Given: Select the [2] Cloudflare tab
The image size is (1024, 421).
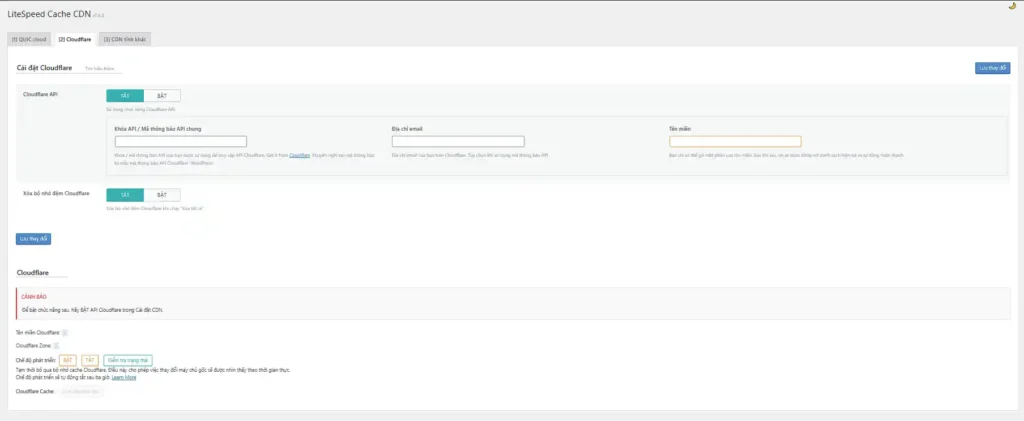Looking at the screenshot, I should pyautogui.click(x=75, y=40).
